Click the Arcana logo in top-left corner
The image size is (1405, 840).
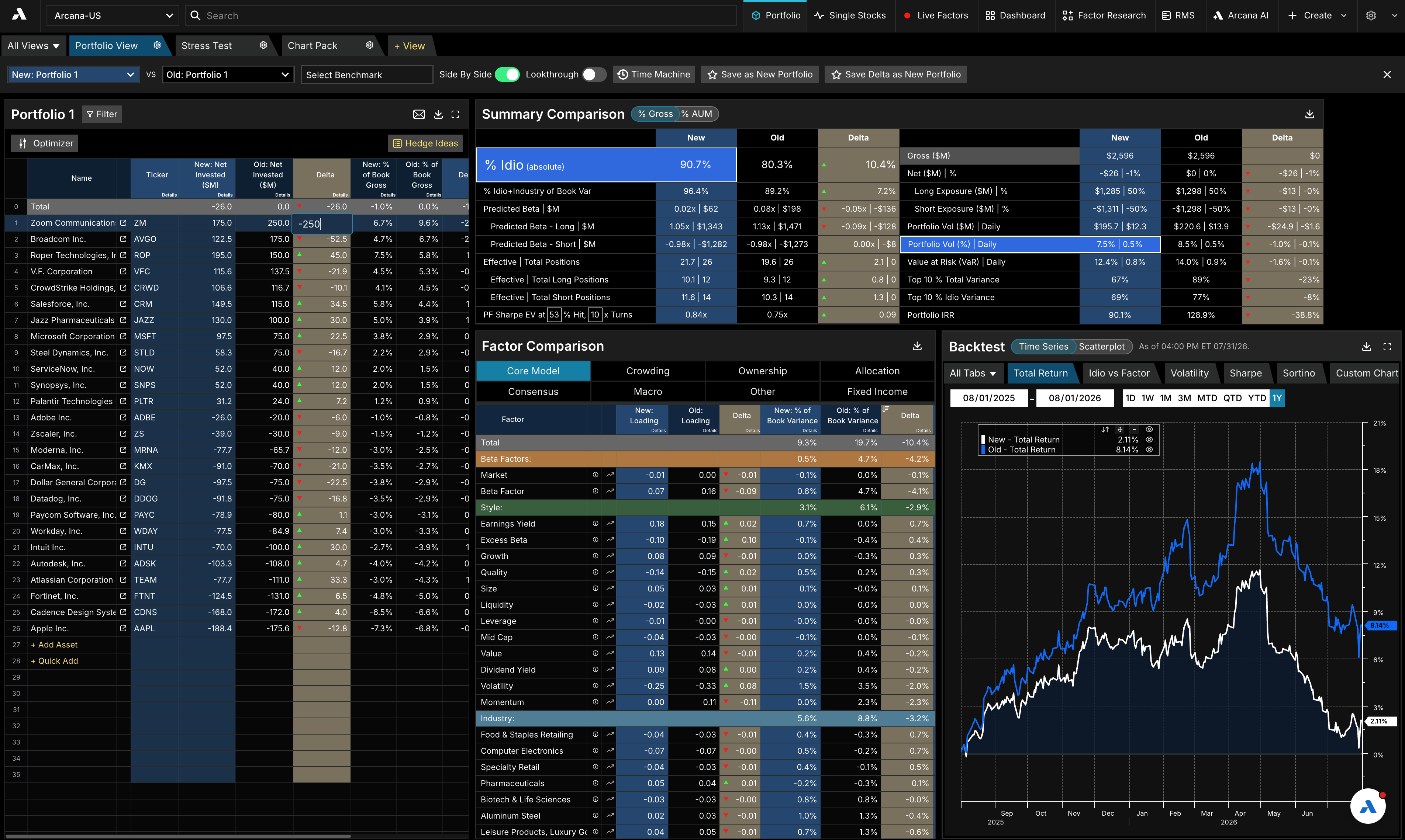(19, 15)
